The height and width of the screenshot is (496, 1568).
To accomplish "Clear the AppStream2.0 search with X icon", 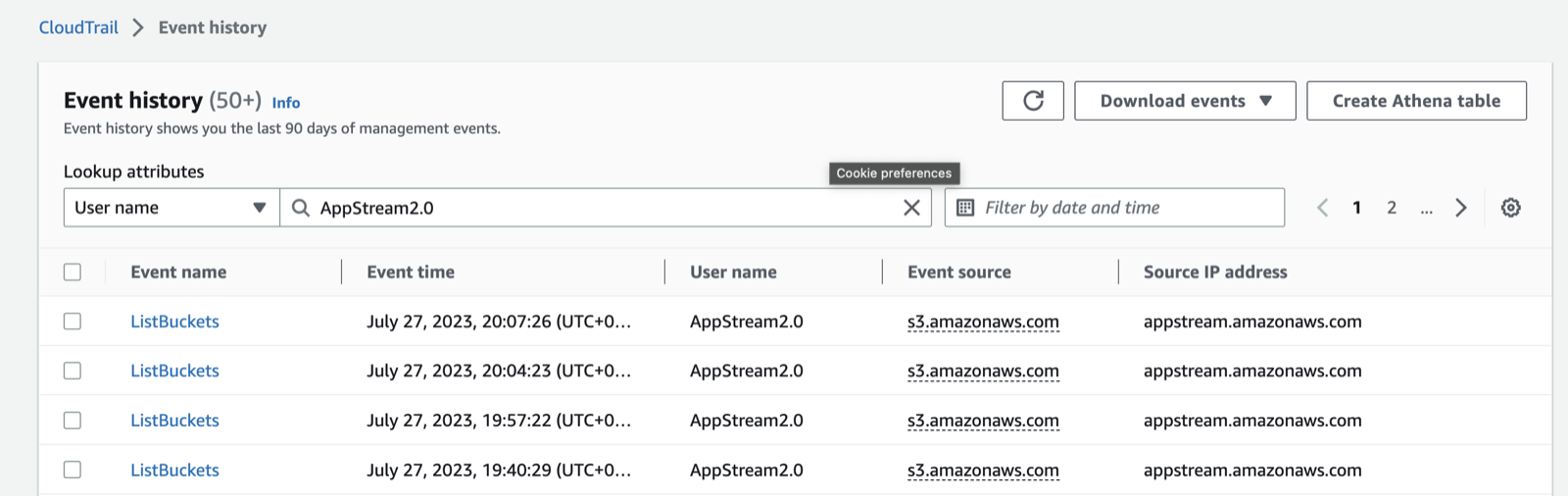I will tap(911, 208).
